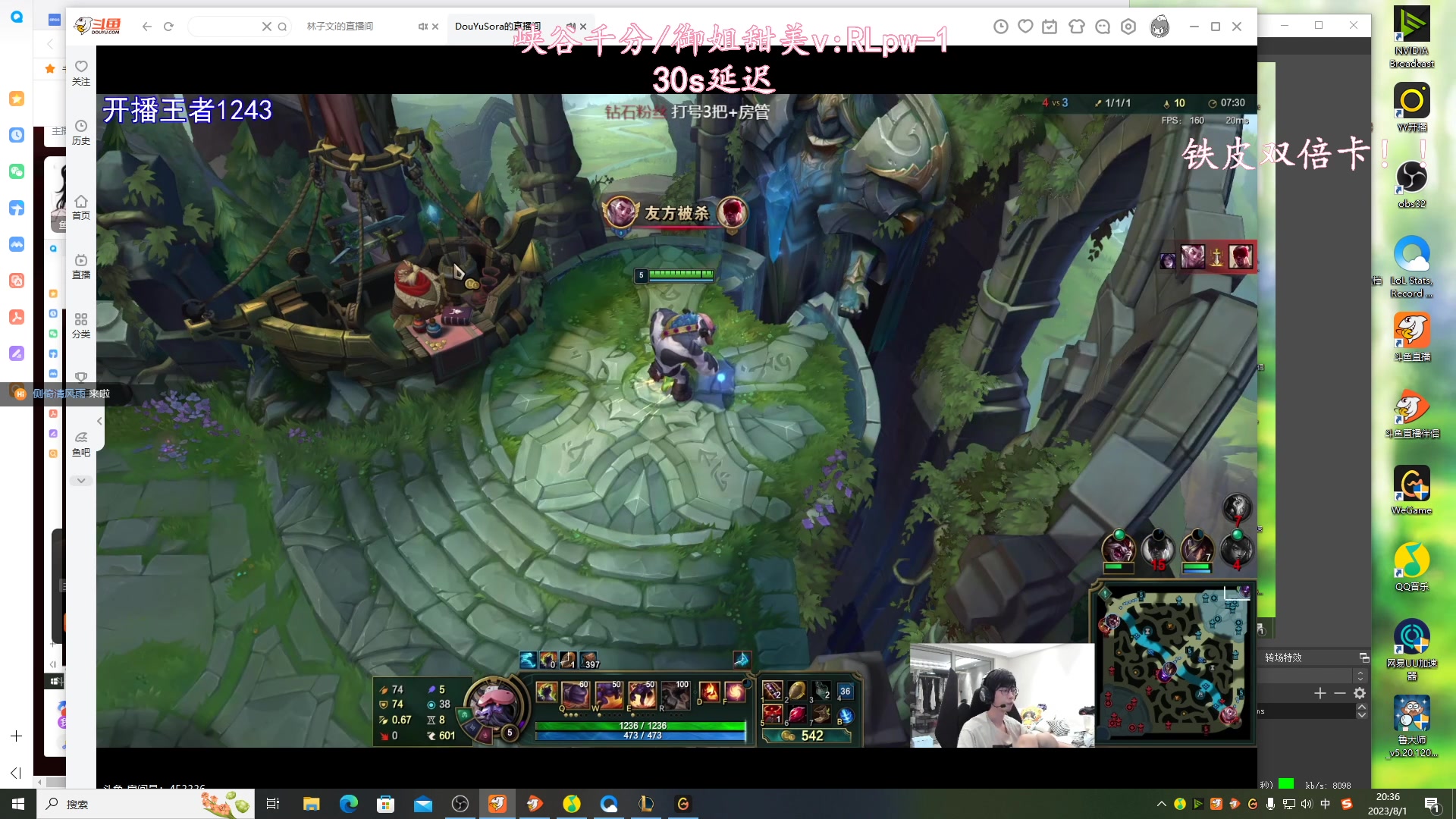This screenshot has width=1456, height=819.
Task: Switch to 林子文的直播间 tab
Action: [x=340, y=27]
